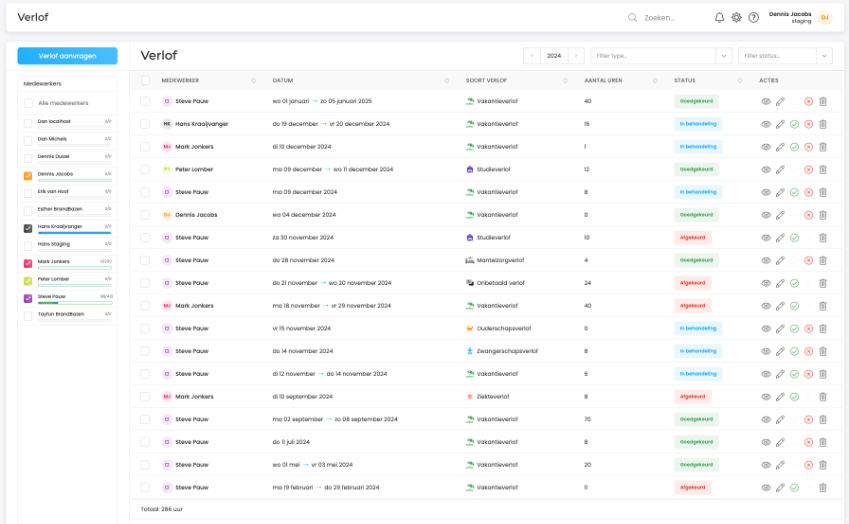Sort table by the Medewerker column icon
The image size is (849, 524).
[254, 80]
